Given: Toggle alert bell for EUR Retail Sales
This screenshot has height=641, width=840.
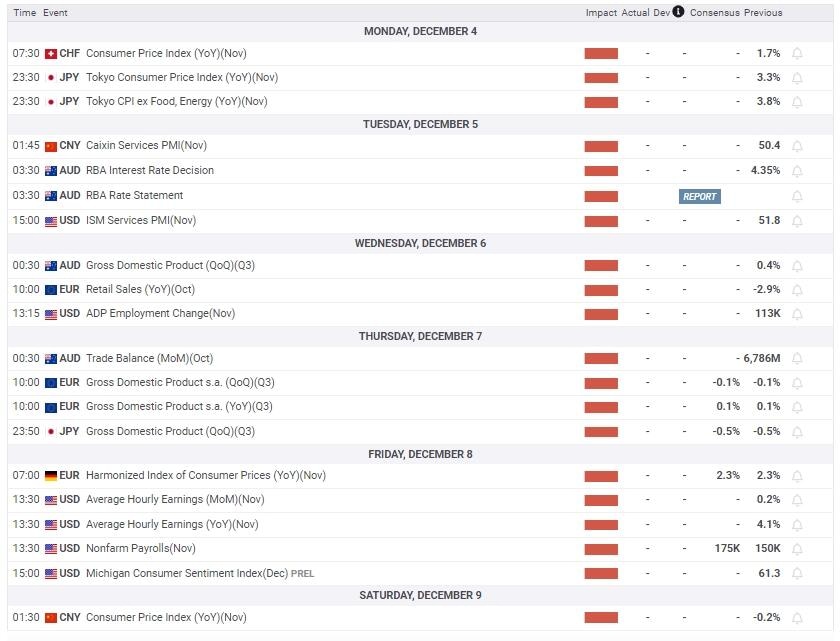Looking at the screenshot, I should [x=797, y=290].
